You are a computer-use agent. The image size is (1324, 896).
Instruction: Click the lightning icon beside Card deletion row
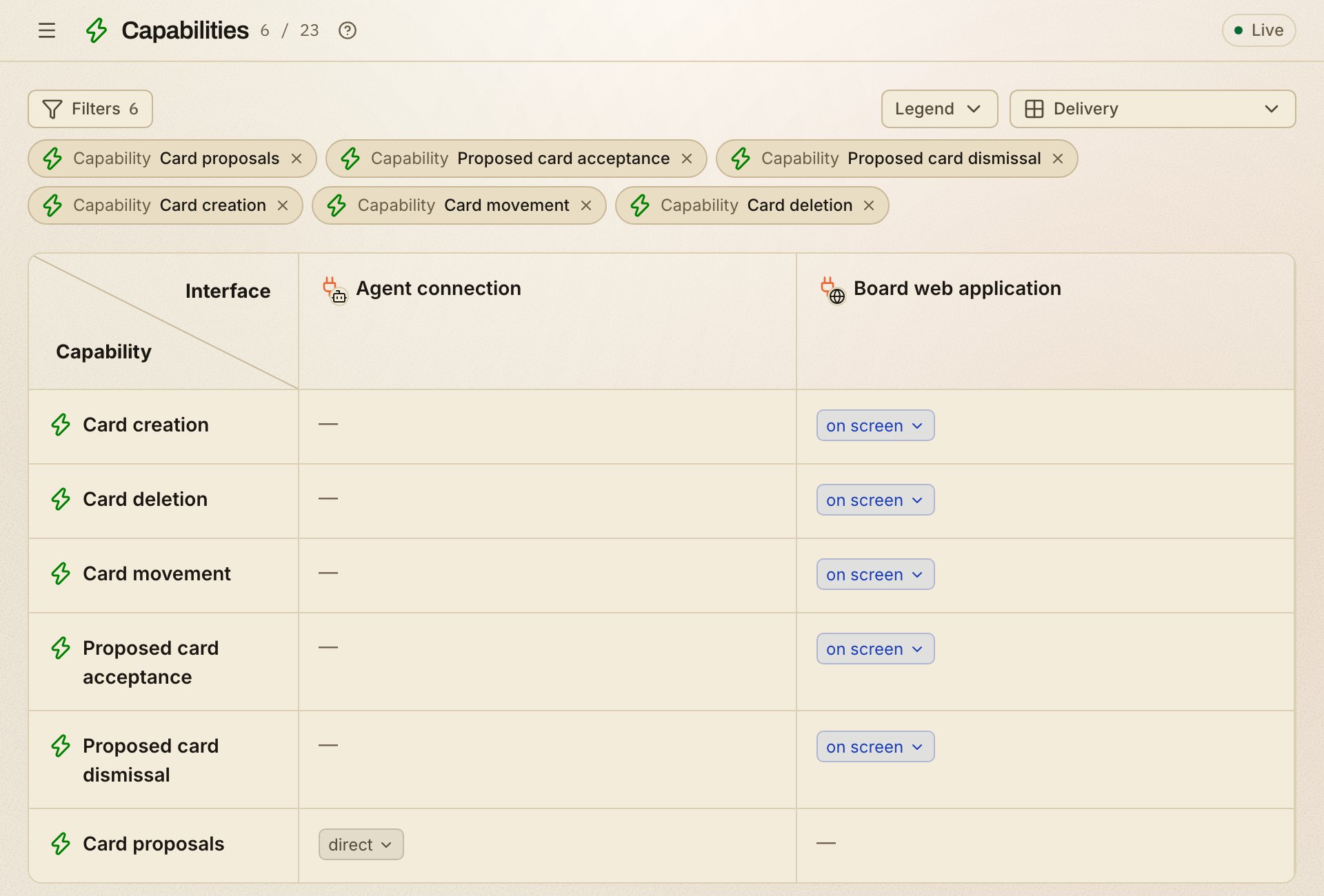click(61, 499)
